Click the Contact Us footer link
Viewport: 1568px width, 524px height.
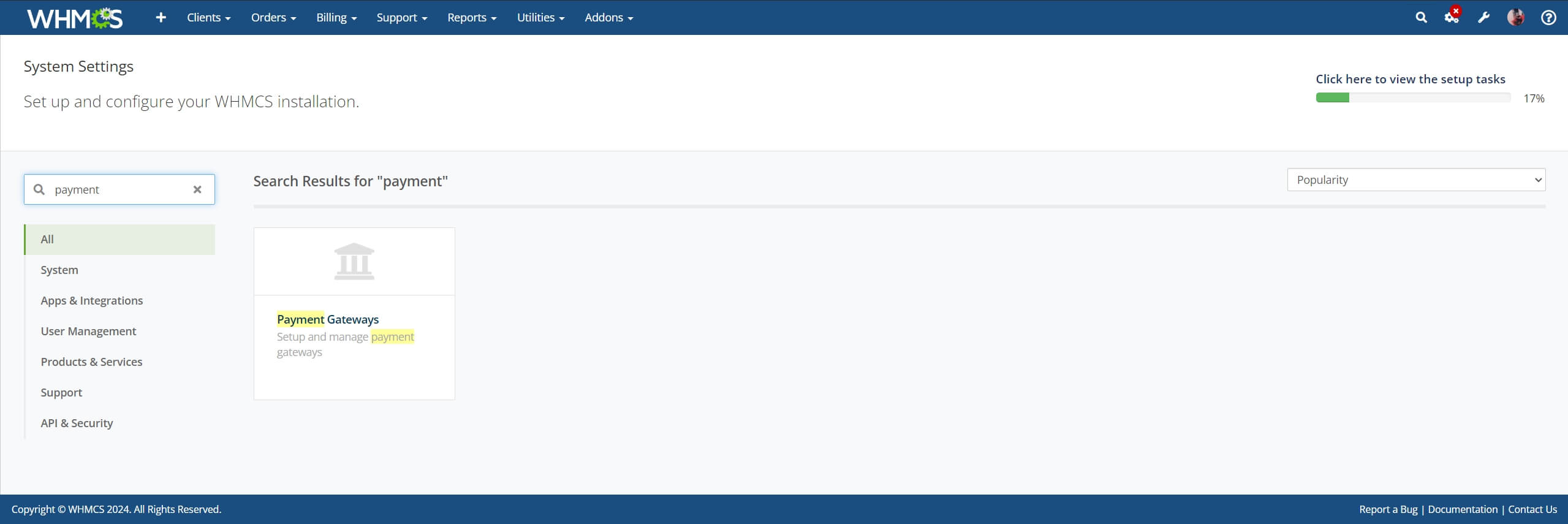[1532, 509]
